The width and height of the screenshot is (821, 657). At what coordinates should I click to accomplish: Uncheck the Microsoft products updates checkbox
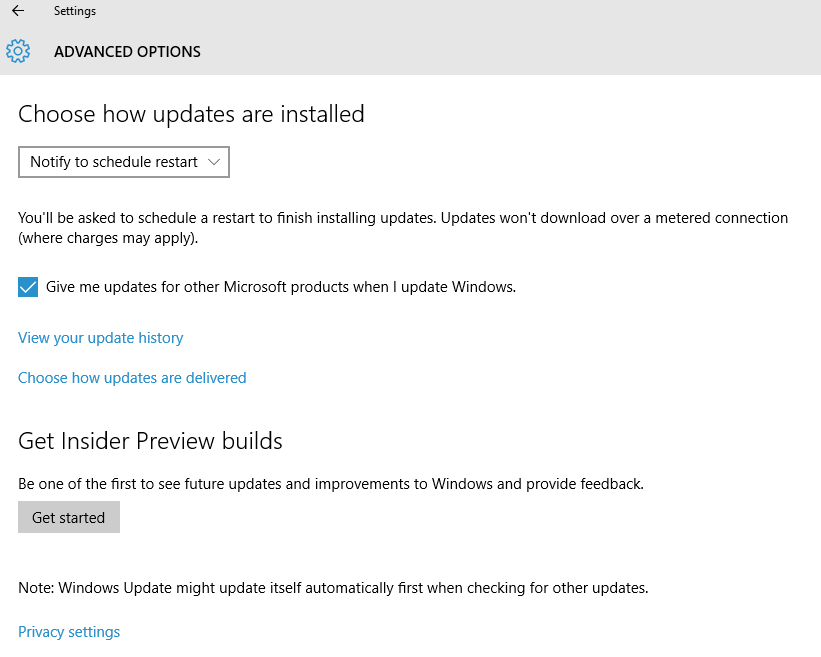(x=28, y=287)
